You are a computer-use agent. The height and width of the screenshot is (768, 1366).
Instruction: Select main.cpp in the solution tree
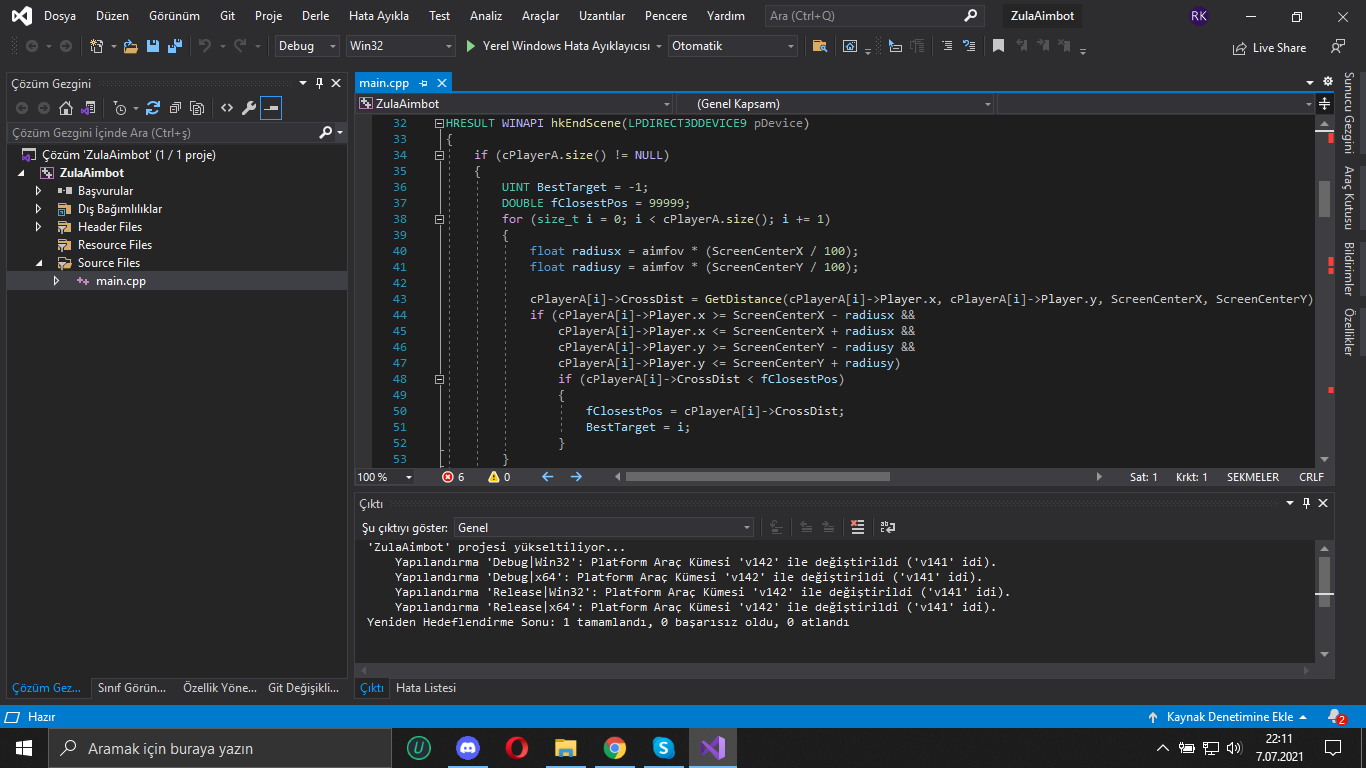coord(121,281)
